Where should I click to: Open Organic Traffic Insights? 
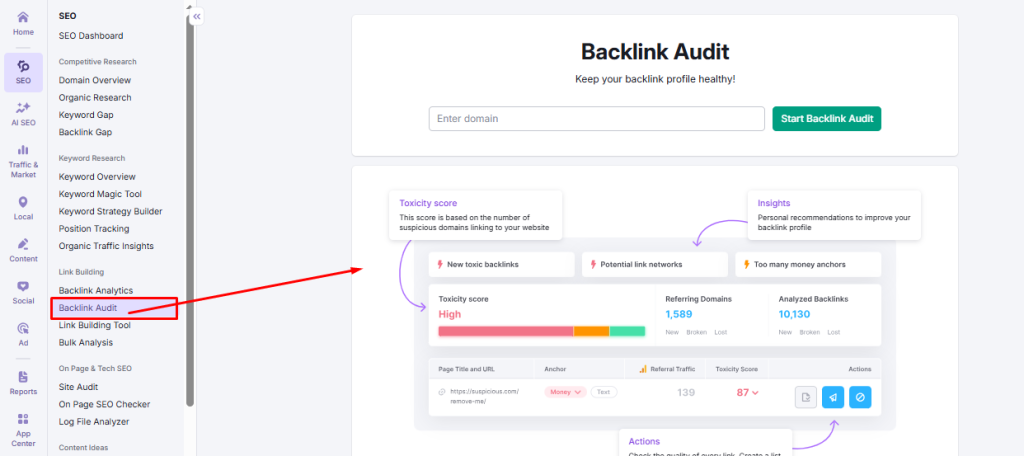(106, 246)
